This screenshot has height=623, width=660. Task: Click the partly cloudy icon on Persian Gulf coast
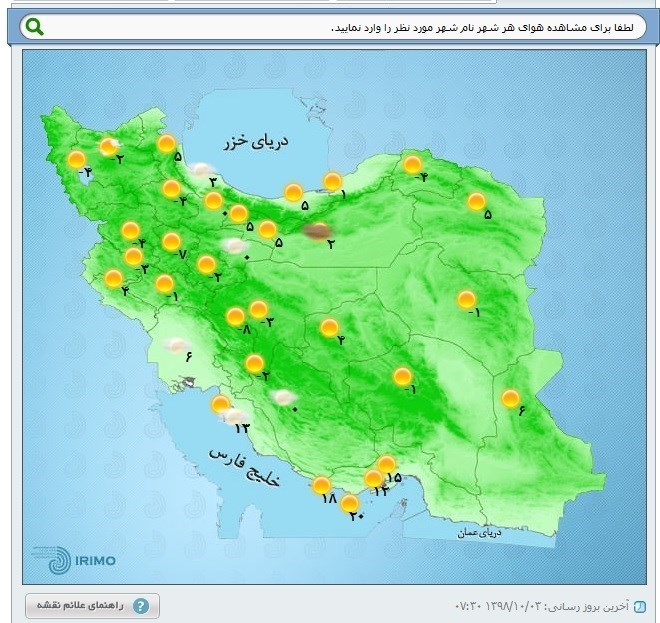(236, 416)
